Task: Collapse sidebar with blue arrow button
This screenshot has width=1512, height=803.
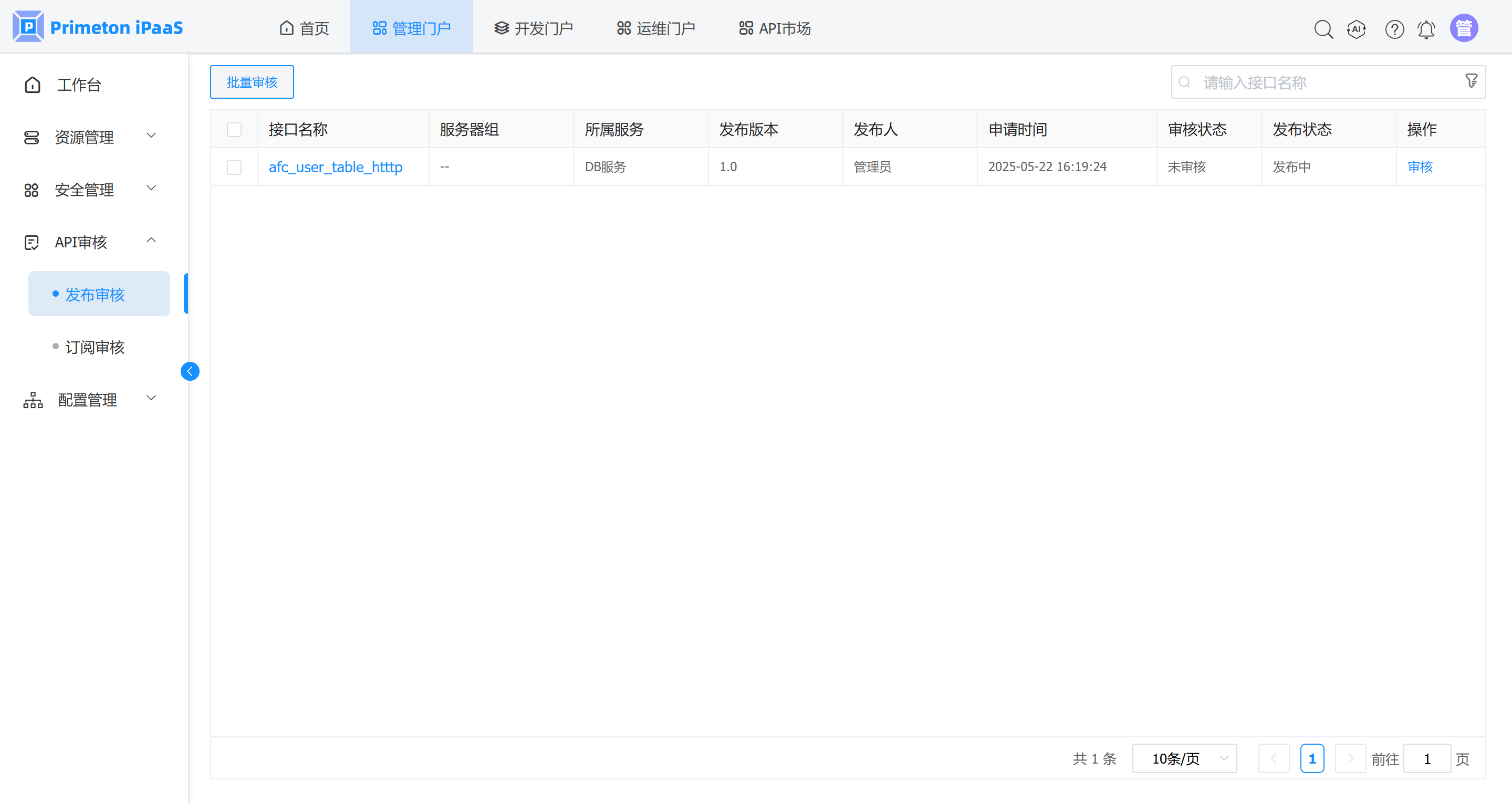Action: pos(190,371)
